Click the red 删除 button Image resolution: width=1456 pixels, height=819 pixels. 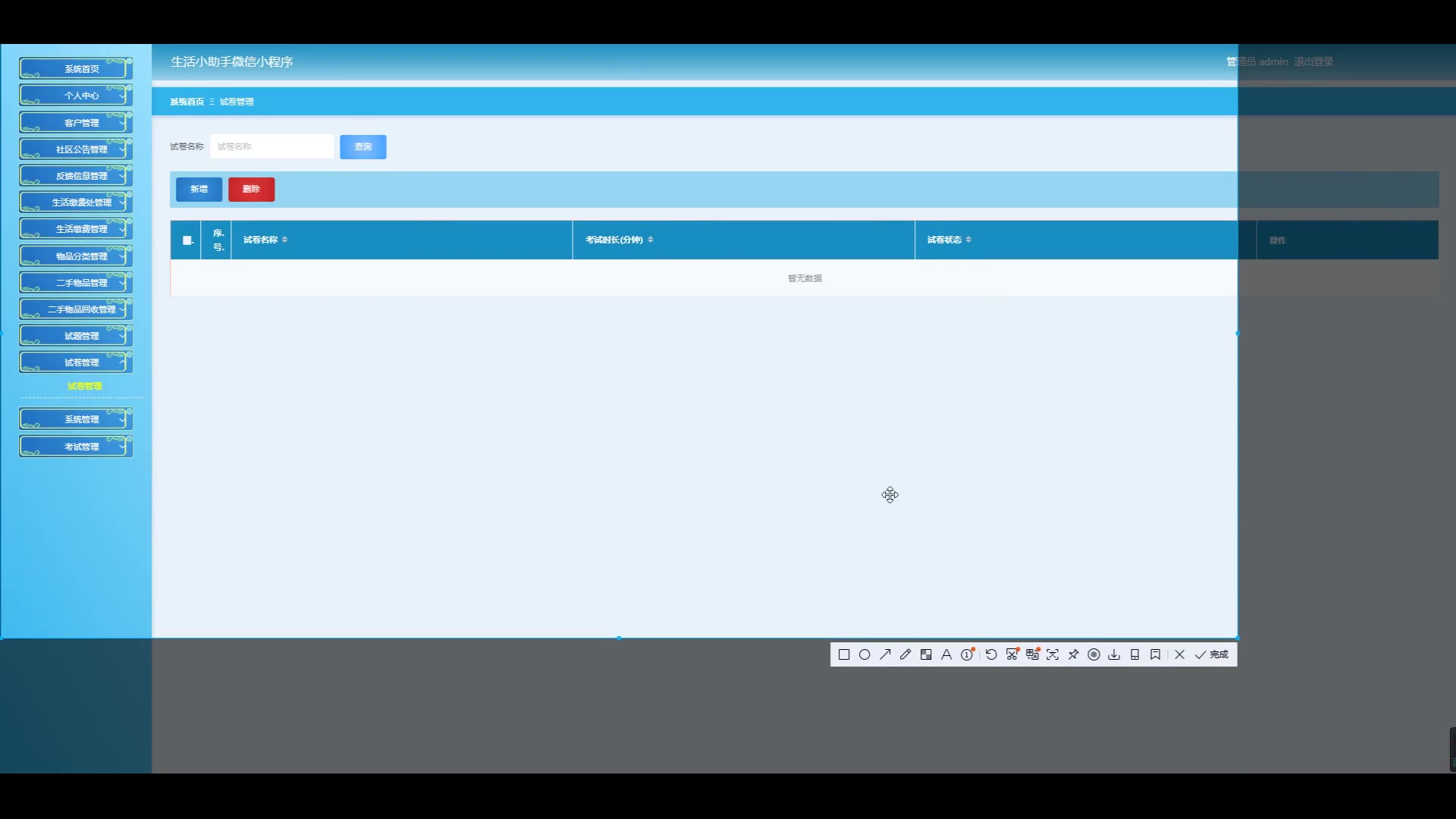(251, 189)
